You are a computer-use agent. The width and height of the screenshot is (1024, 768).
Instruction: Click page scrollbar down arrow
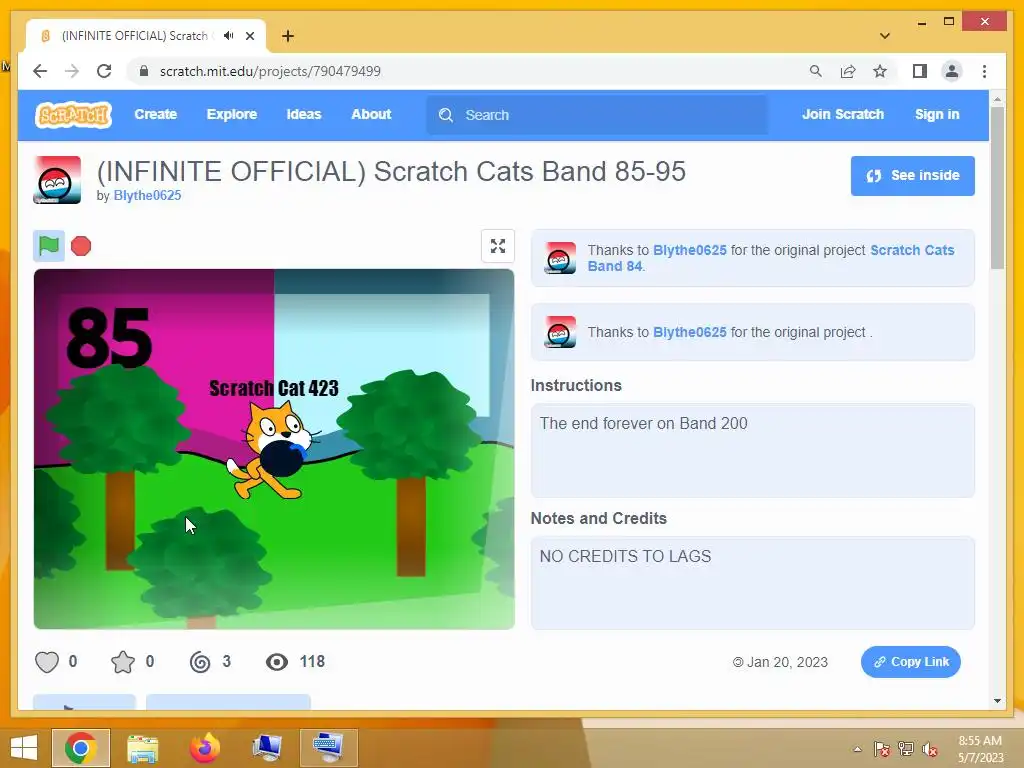click(x=997, y=701)
